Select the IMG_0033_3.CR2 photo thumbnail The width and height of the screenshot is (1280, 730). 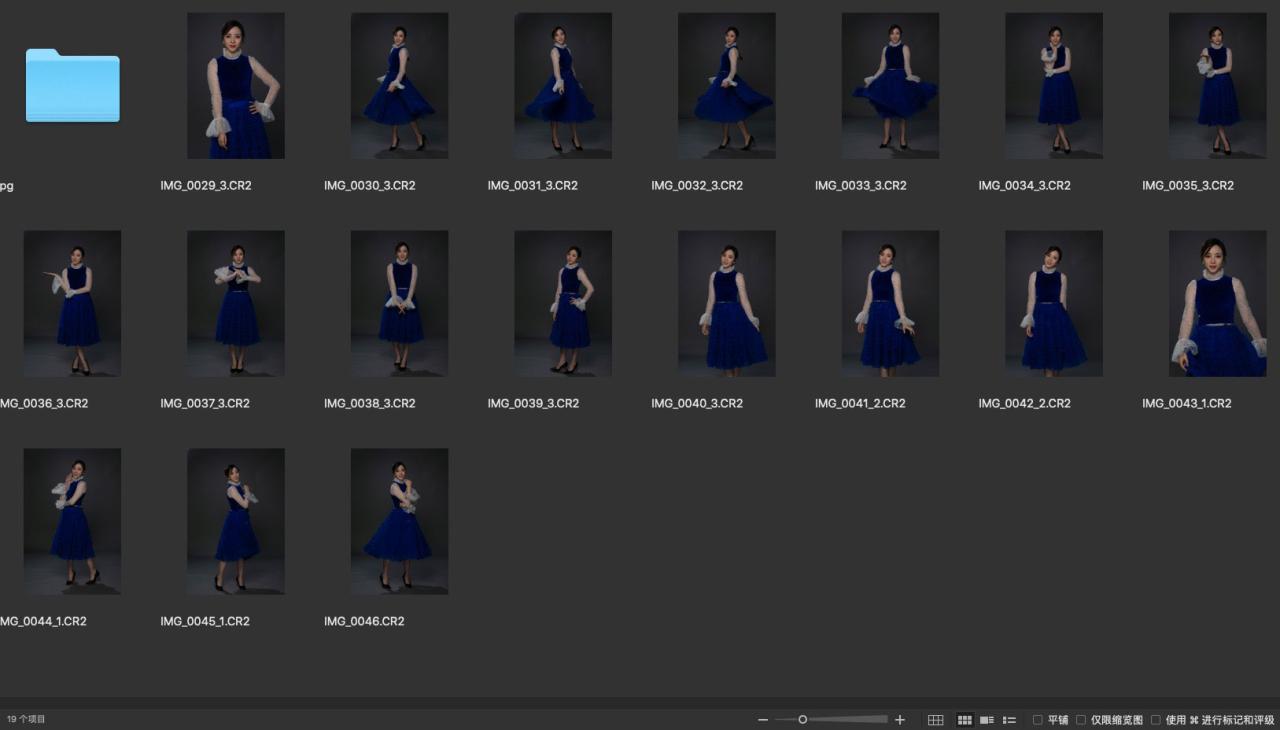click(890, 86)
